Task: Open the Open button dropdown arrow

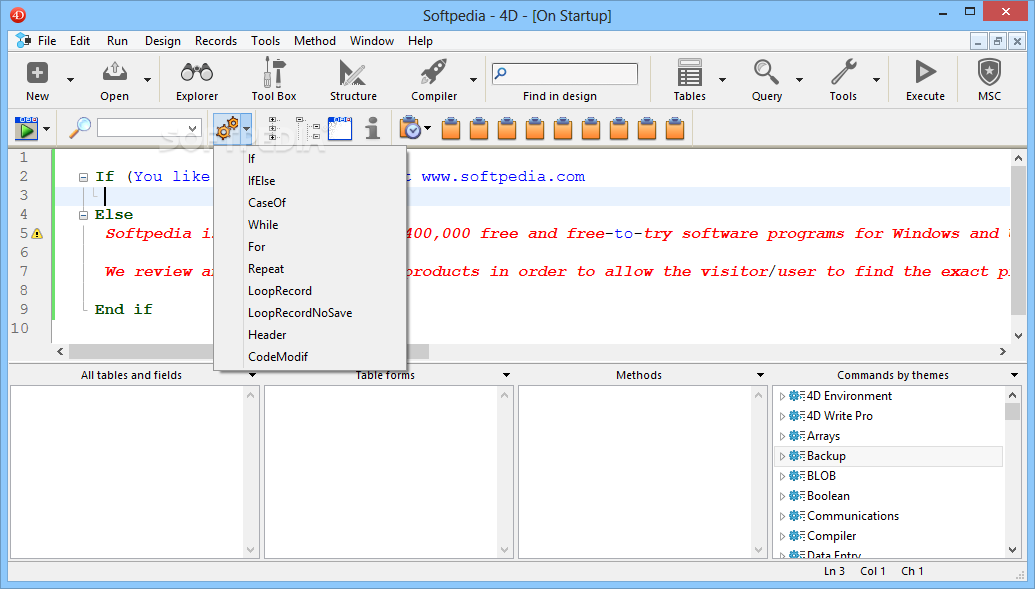Action: pos(147,79)
